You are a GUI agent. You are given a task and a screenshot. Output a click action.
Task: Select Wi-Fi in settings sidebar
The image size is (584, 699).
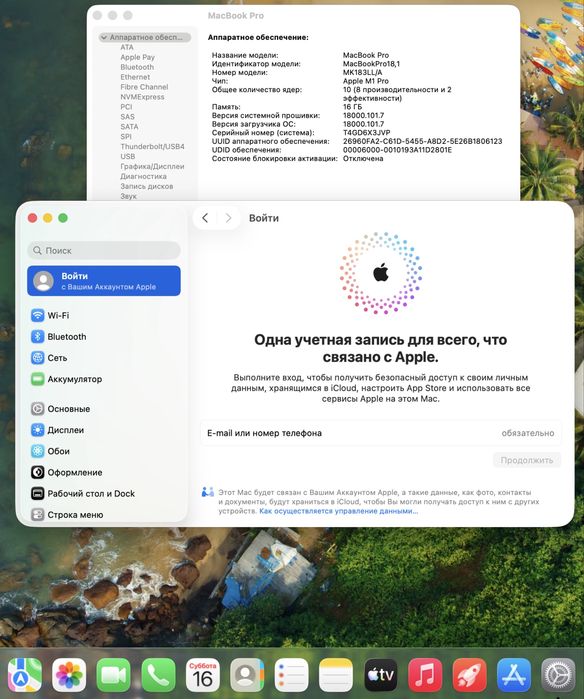point(104,315)
